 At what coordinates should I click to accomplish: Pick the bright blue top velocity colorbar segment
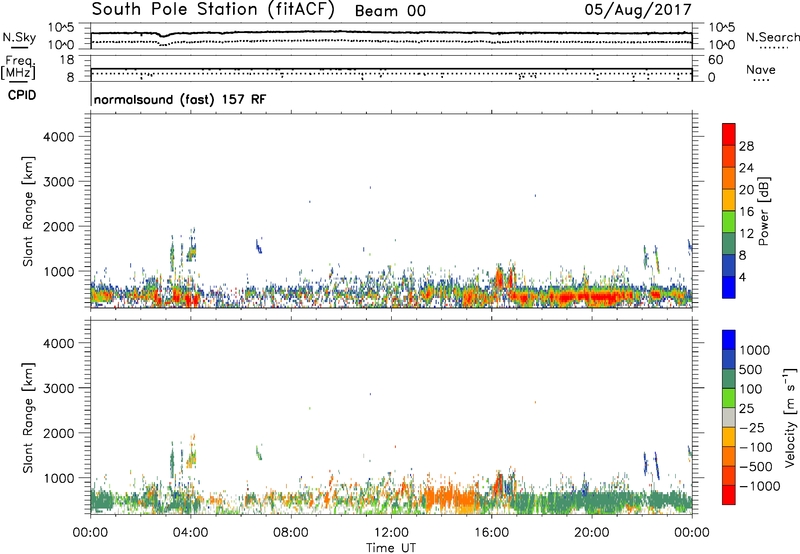(x=729, y=340)
